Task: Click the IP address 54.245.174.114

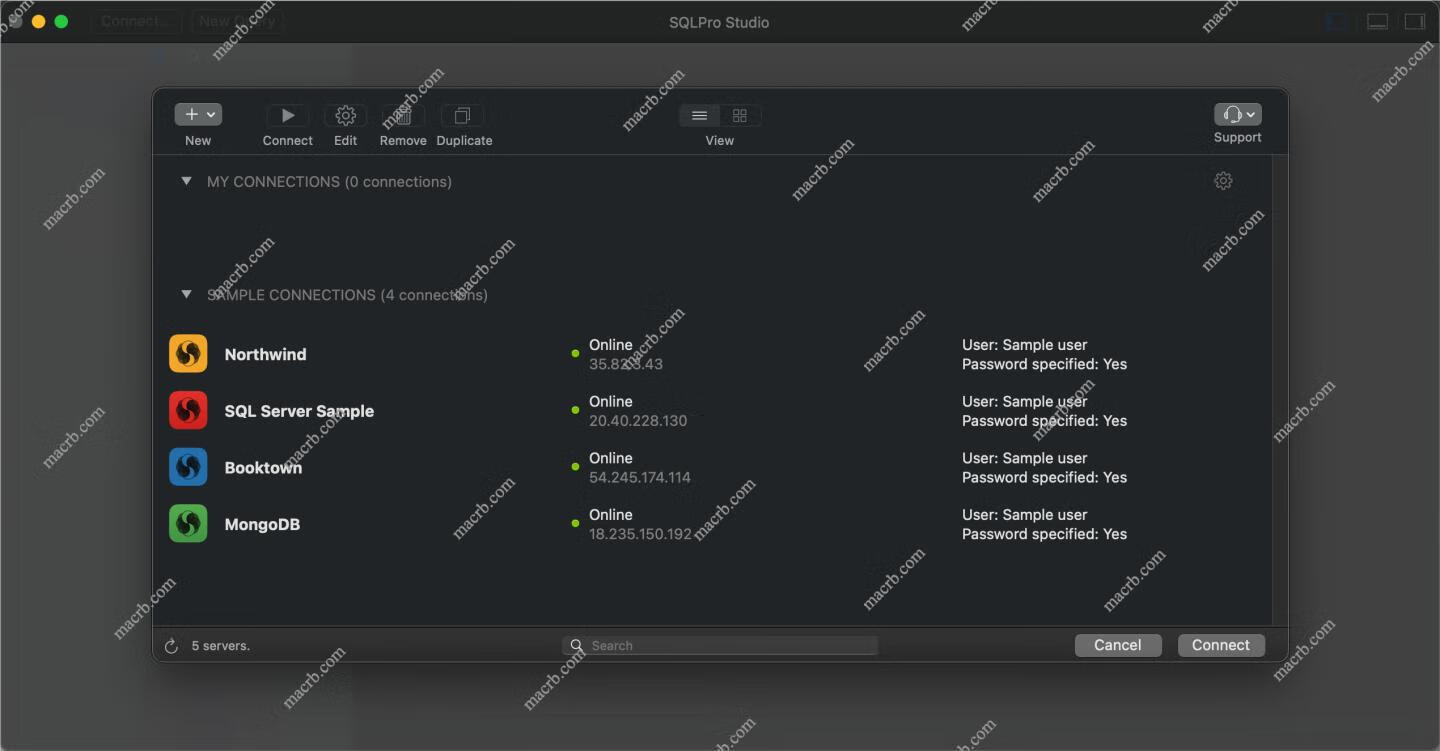Action: pos(640,478)
